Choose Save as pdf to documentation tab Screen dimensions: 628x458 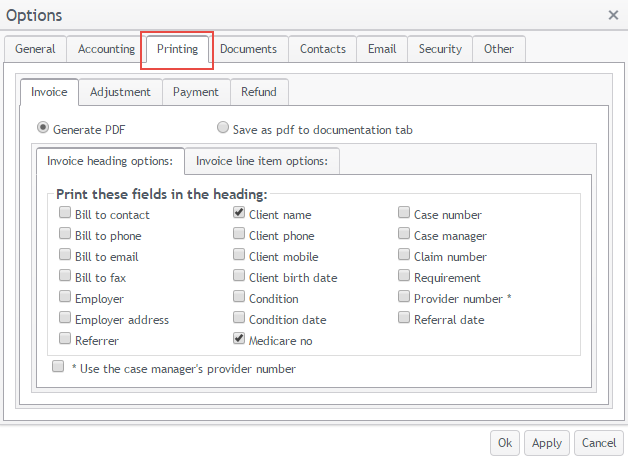click(x=223, y=128)
